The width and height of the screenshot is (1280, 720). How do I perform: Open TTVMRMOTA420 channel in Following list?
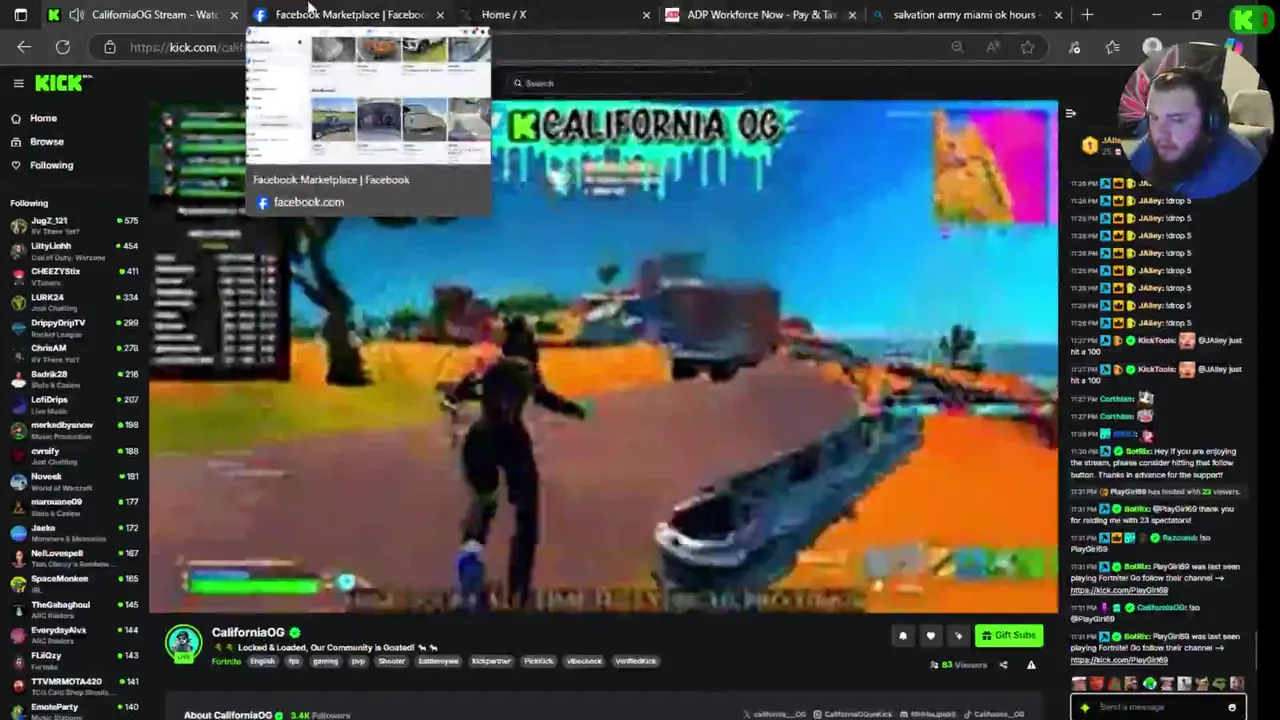point(74,686)
